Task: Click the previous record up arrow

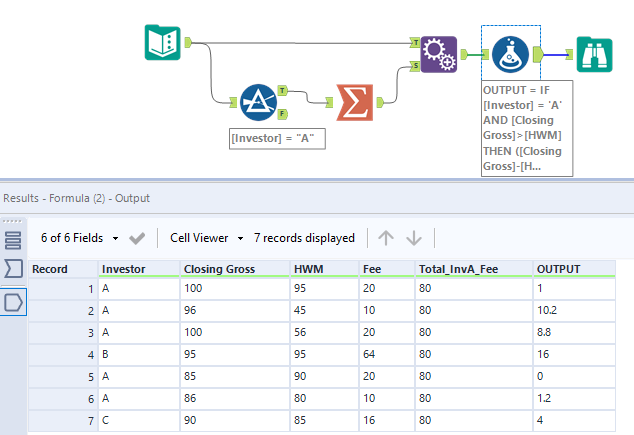Action: [x=386, y=238]
